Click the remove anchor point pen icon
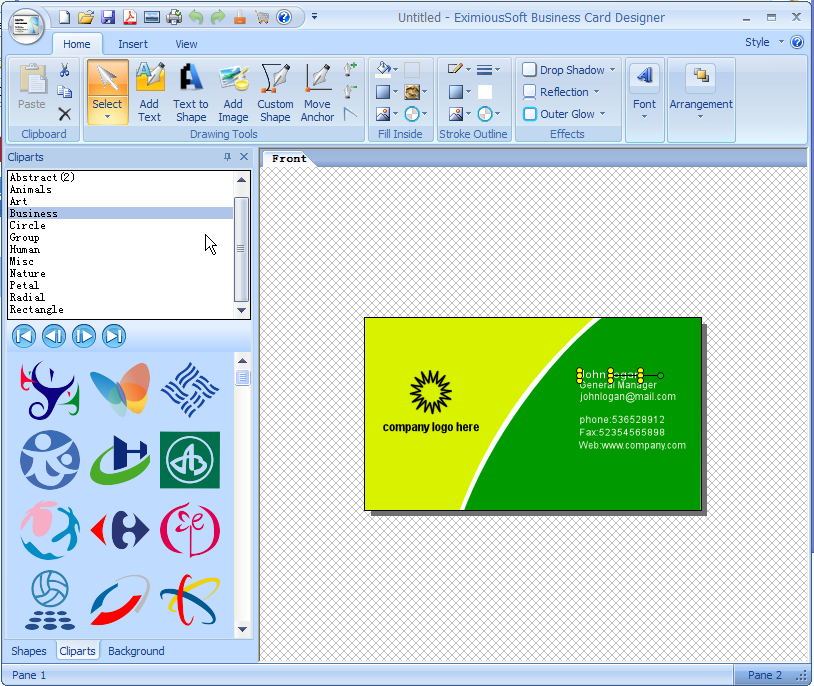The width and height of the screenshot is (814, 686). [x=350, y=91]
